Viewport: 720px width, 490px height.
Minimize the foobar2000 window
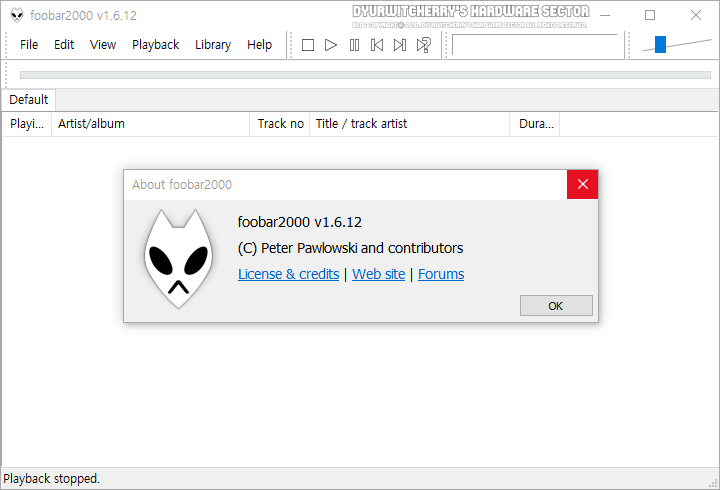click(x=605, y=15)
